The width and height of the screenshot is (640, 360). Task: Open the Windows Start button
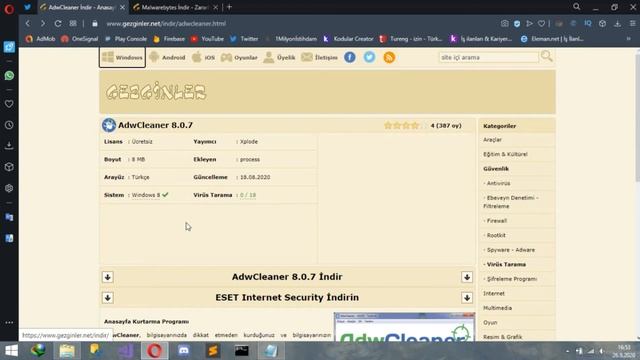point(11,351)
